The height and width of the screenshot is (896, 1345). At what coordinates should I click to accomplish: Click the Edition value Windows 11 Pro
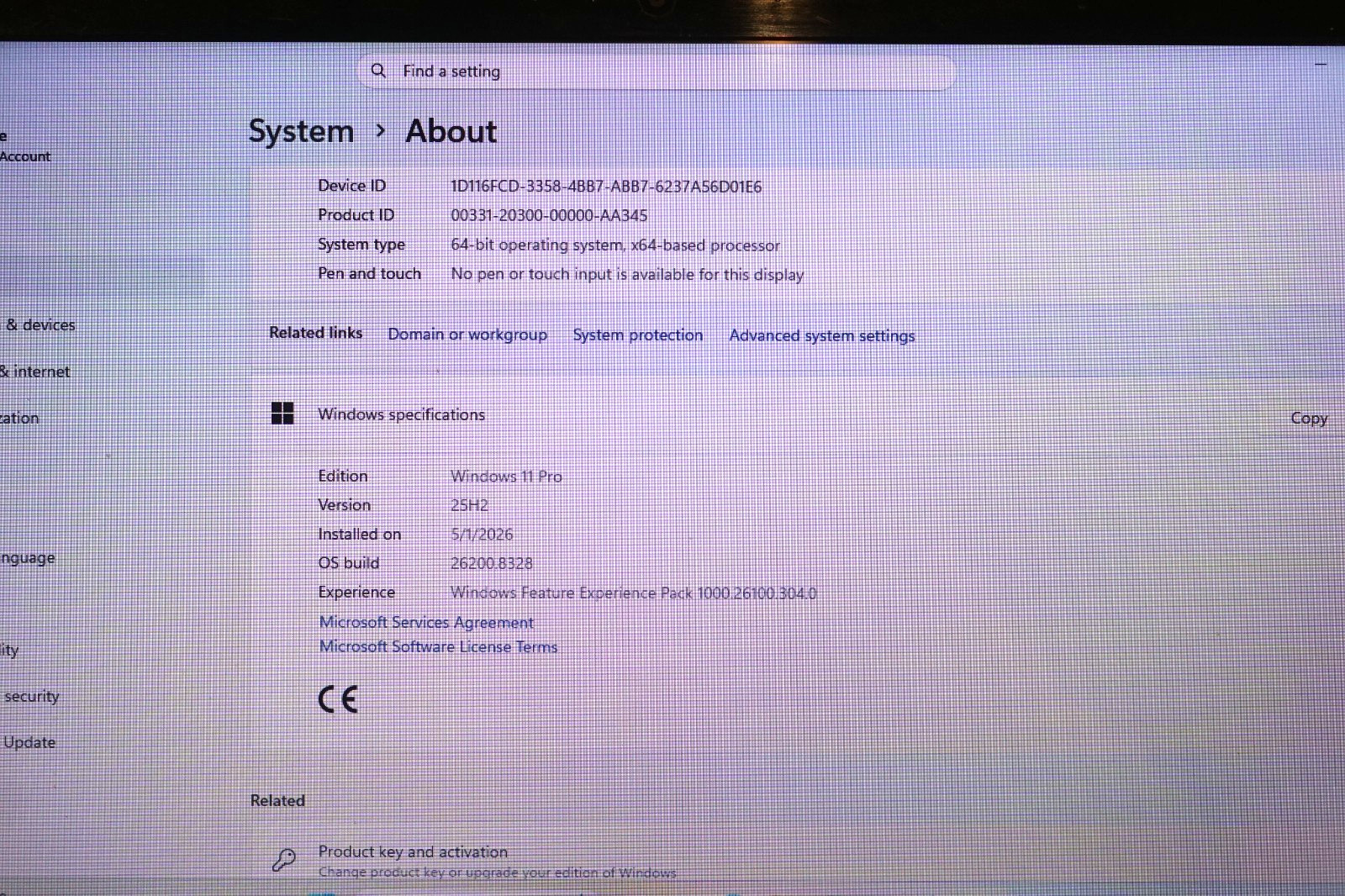(506, 476)
